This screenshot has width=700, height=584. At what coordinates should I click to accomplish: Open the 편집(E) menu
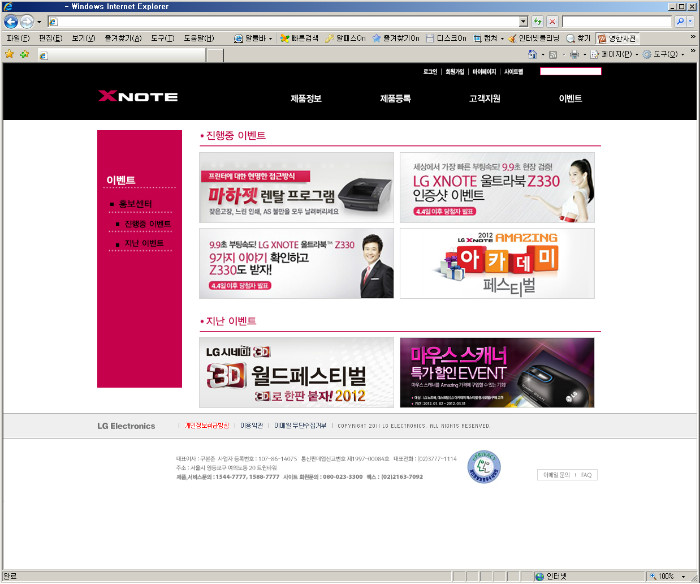pos(50,38)
